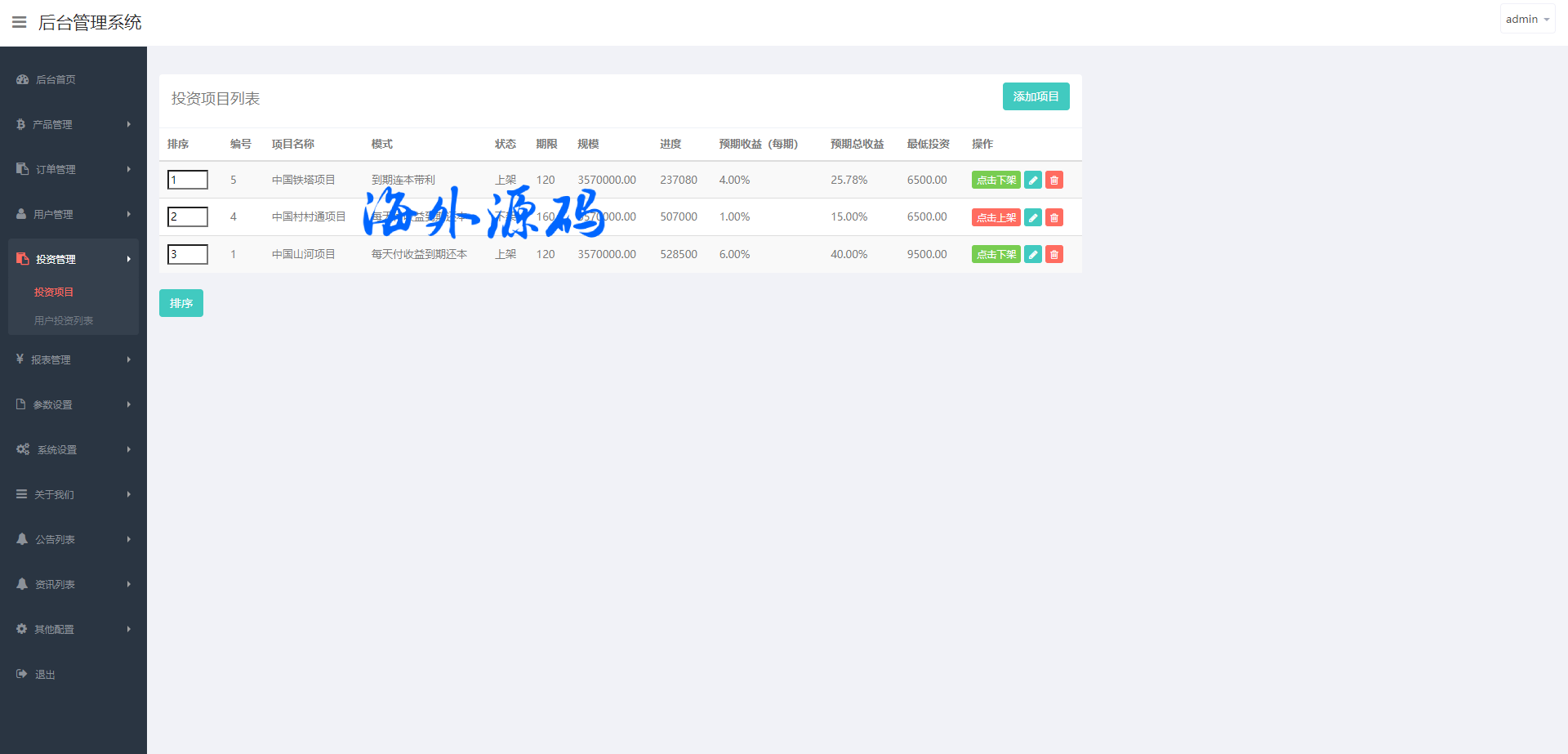Screen dimensions: 1568x754
Task: Click sort order input for 中国铁塔项目
Action: pyautogui.click(x=188, y=180)
